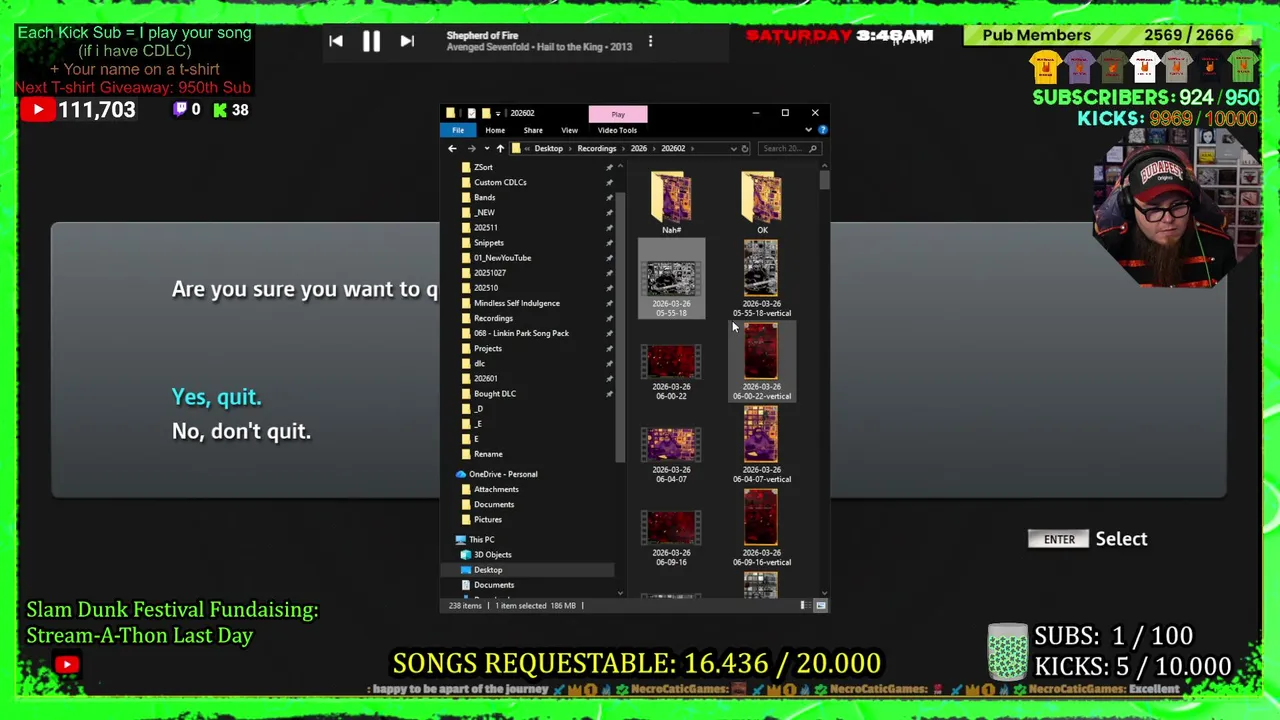Expand the address bar history dropdown
Image resolution: width=1280 pixels, height=720 pixels.
coord(733,148)
